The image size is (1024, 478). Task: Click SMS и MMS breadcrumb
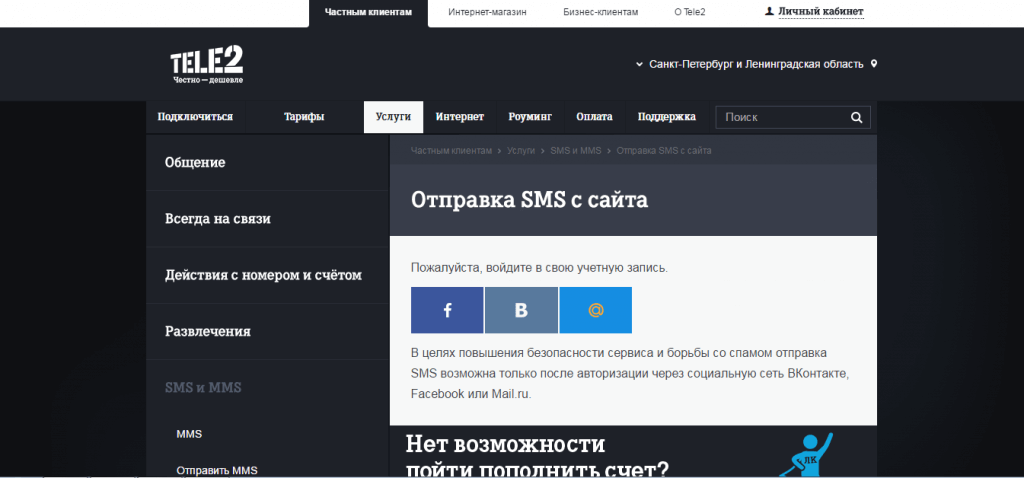pyautogui.click(x=575, y=151)
